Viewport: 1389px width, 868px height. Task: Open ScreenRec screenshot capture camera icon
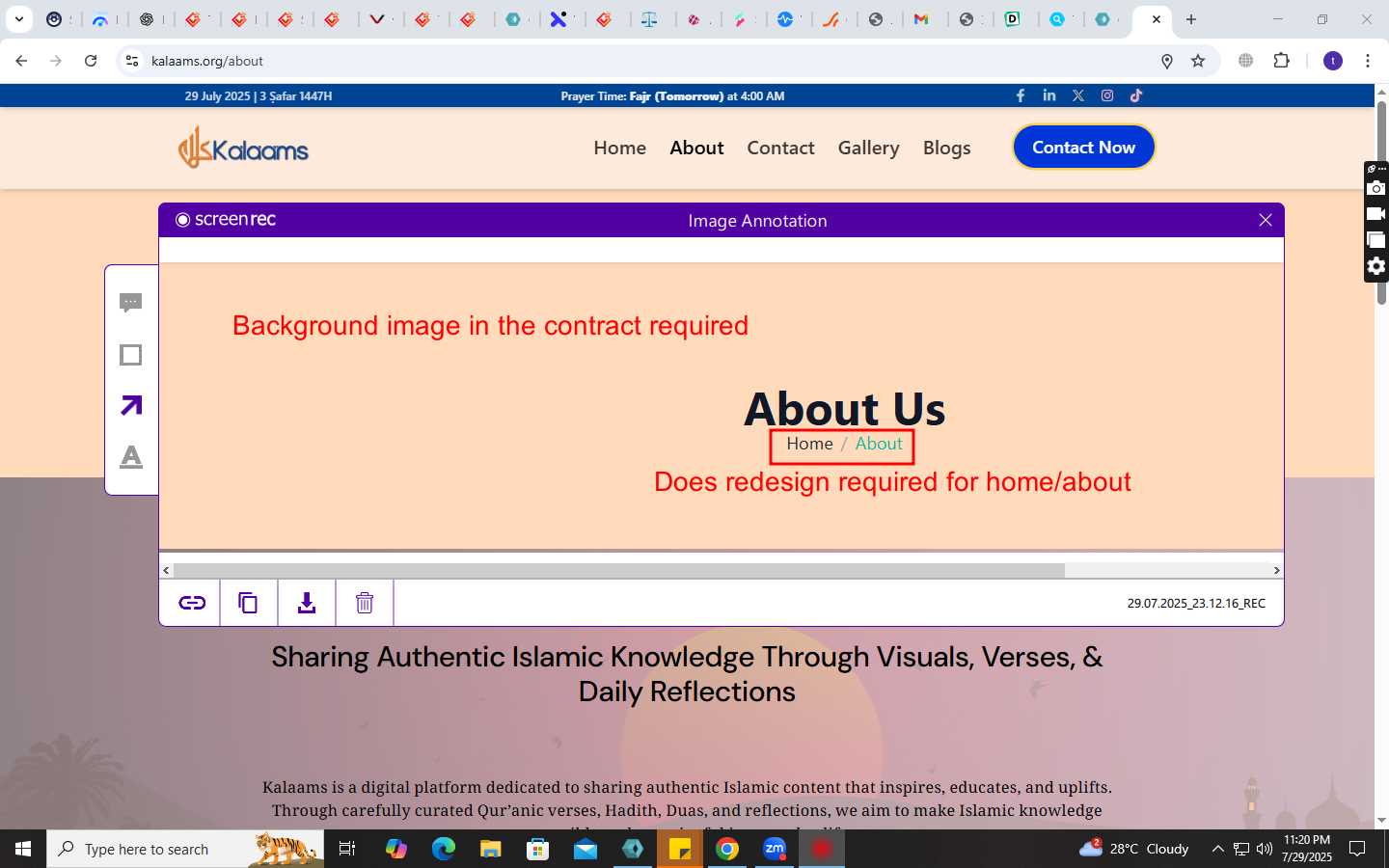coord(1376,188)
